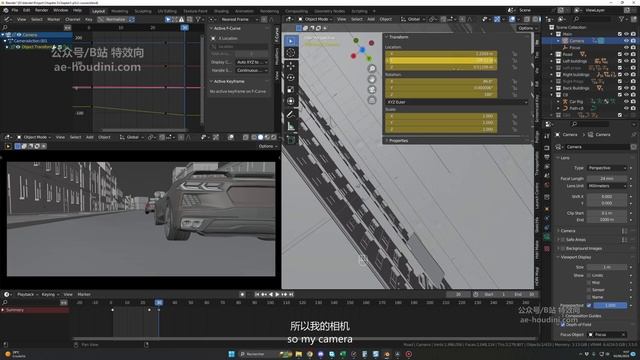Select the Select Box tool in viewport toolbar
The width and height of the screenshot is (640, 360).
pos(291,41)
